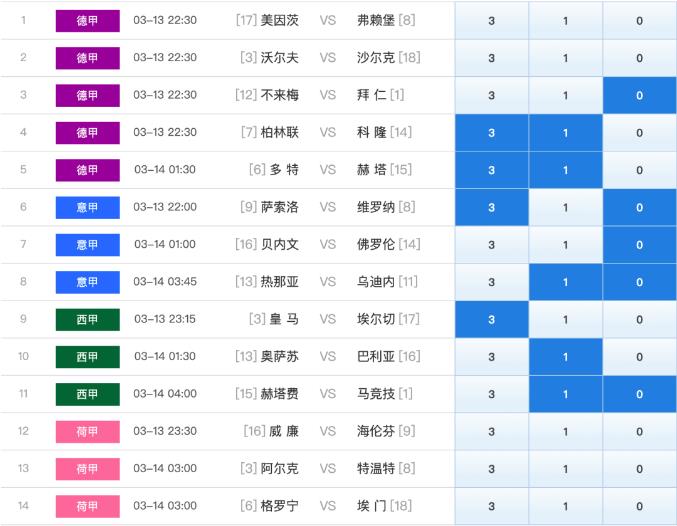The width and height of the screenshot is (677, 526).
Task: Click the 德甲 tag in row 1
Action: [88, 21]
